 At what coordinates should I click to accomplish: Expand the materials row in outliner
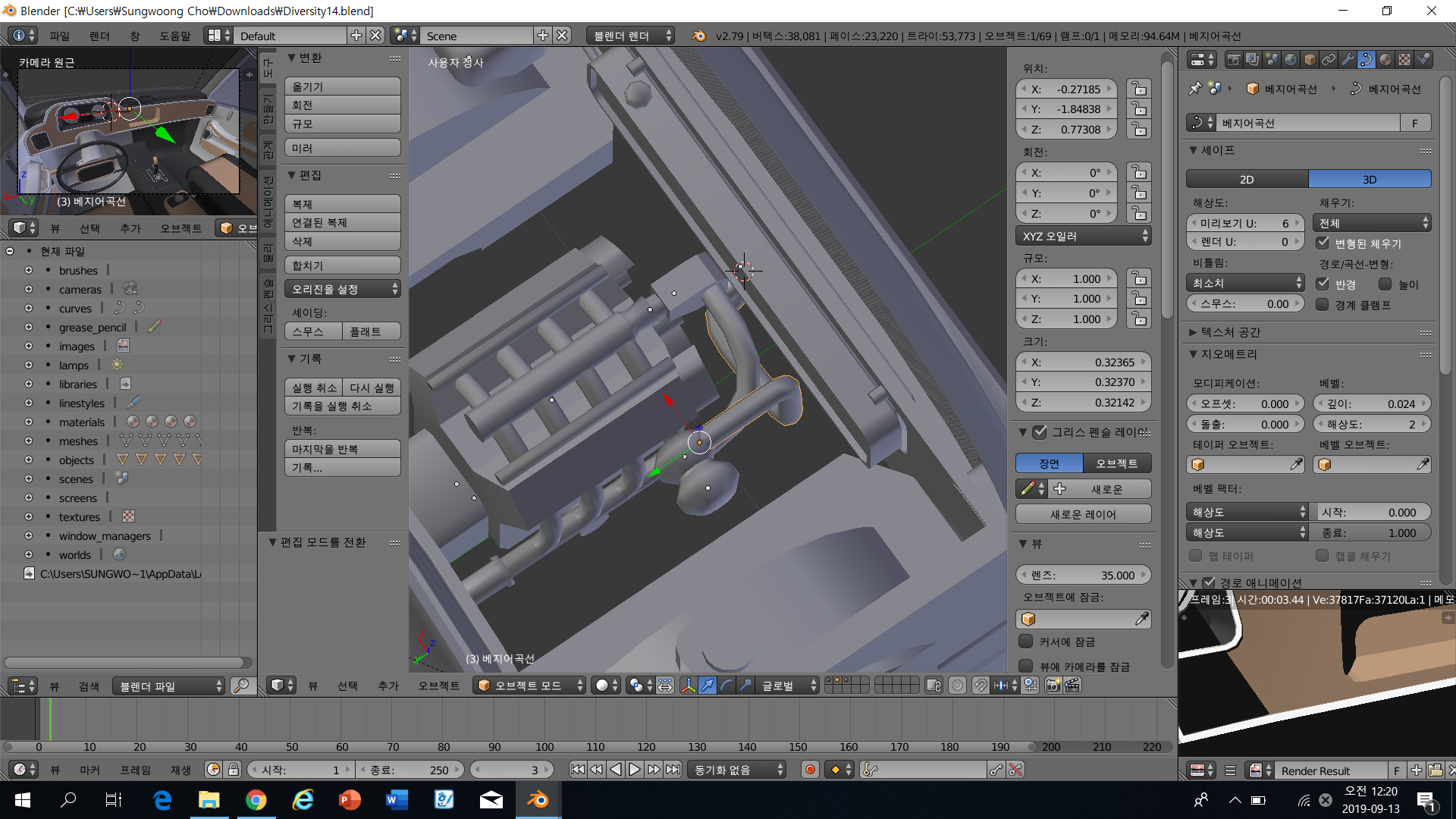click(29, 422)
